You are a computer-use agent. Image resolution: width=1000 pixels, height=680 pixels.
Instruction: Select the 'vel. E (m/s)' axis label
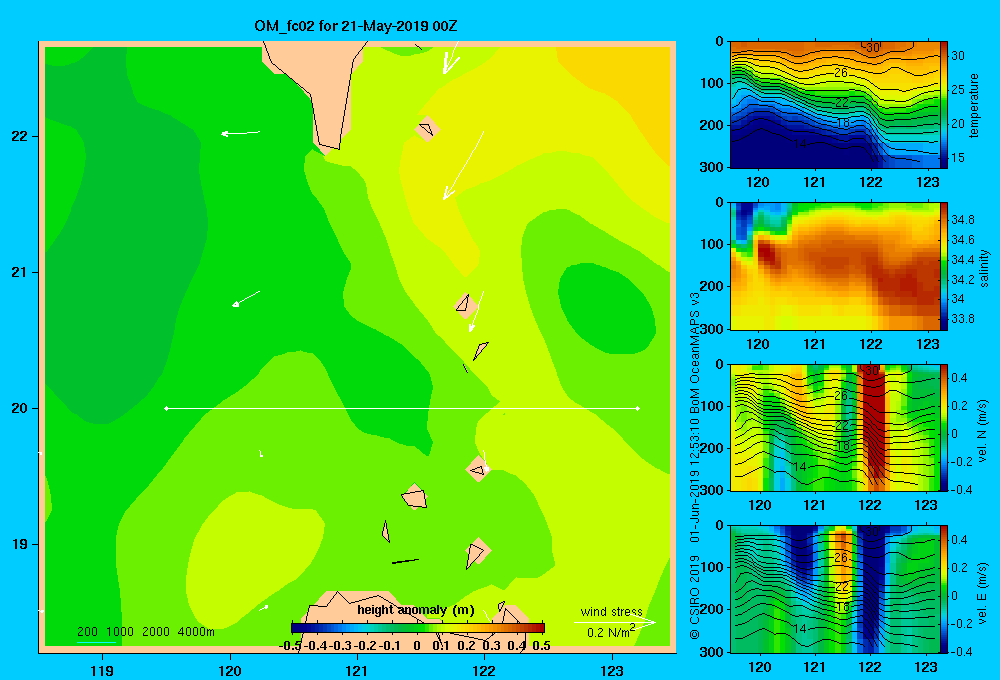click(x=982, y=592)
